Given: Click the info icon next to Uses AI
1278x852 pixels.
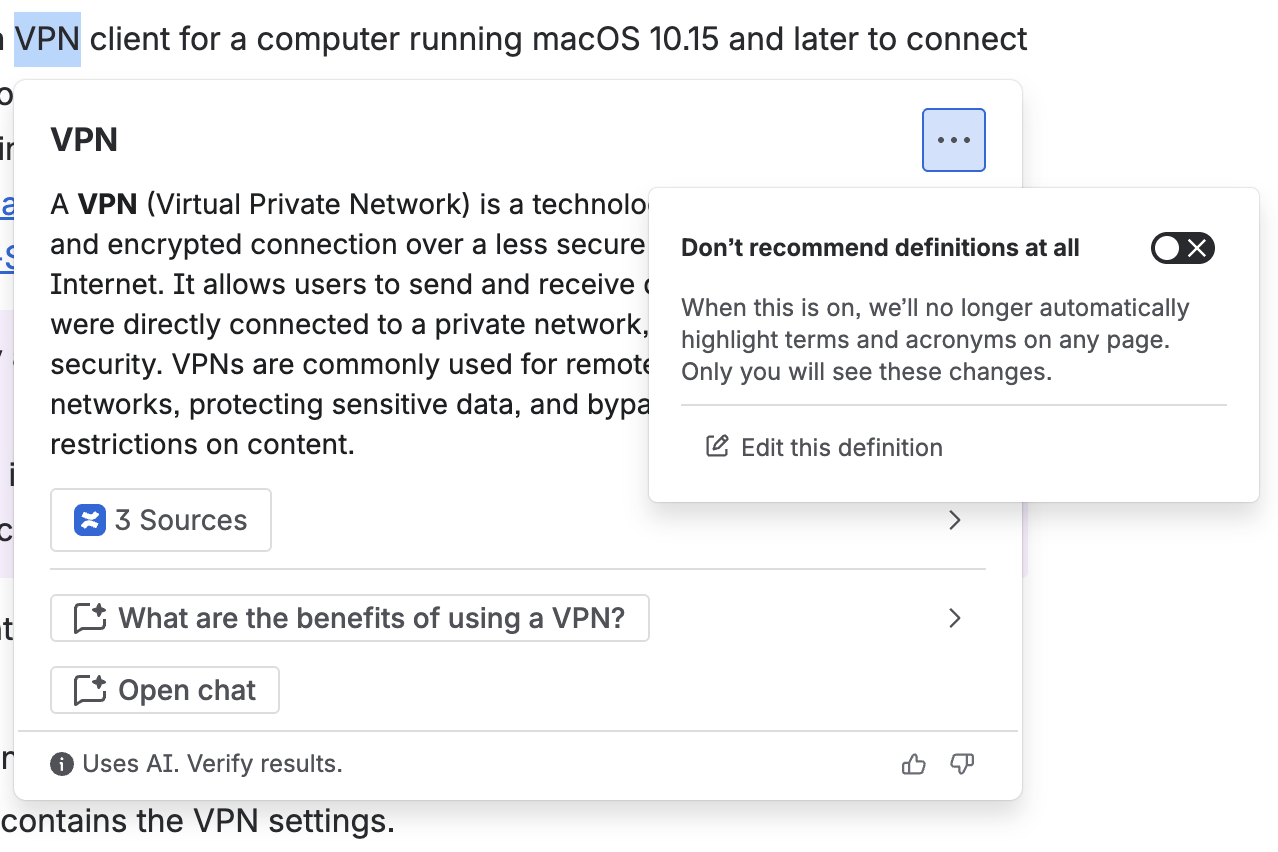Looking at the screenshot, I should [63, 763].
